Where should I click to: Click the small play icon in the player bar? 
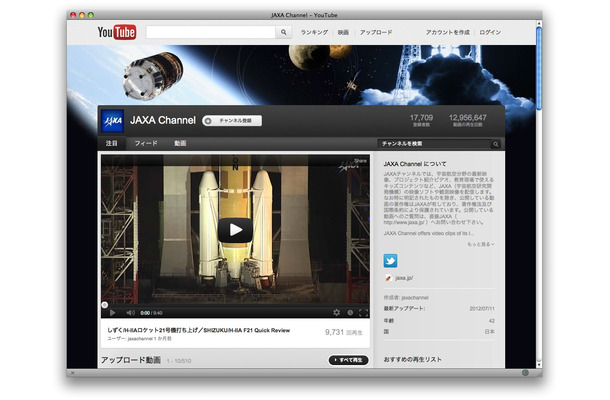112,312
